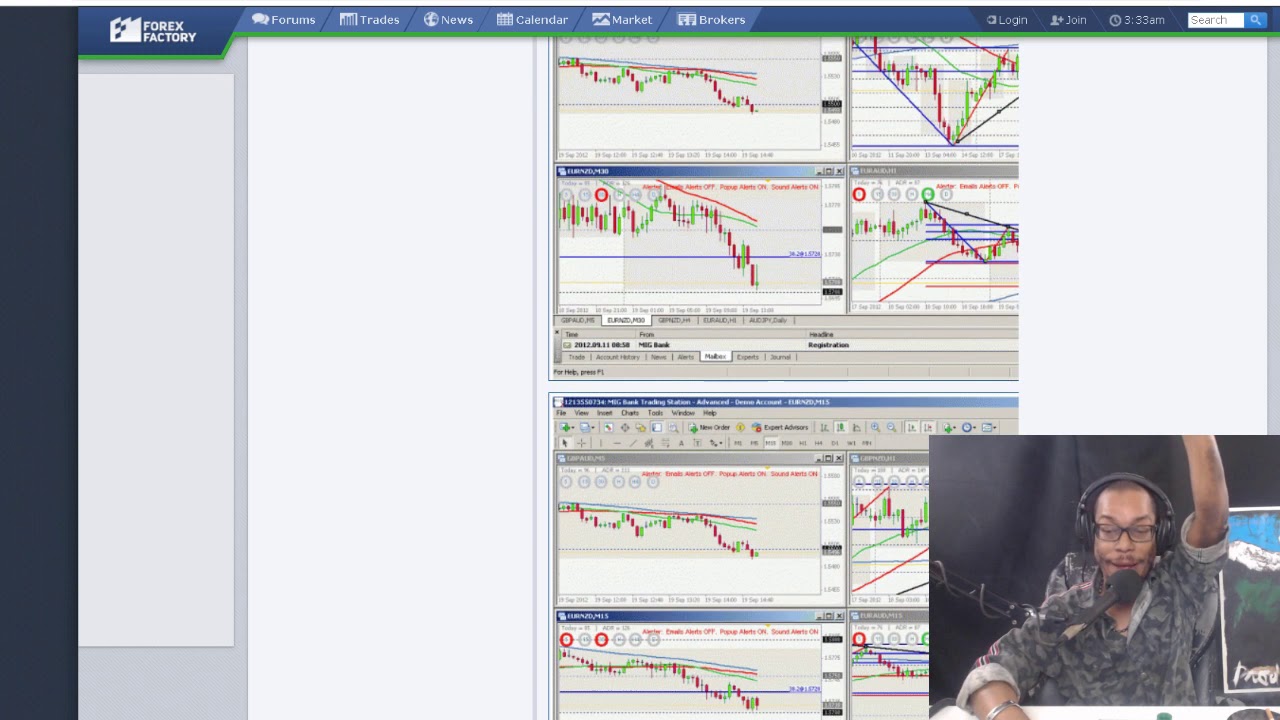Open the Strategy Tester icon in MT4 toolbar
Image resolution: width=1280 pixels, height=720 pixels.
pos(673,428)
